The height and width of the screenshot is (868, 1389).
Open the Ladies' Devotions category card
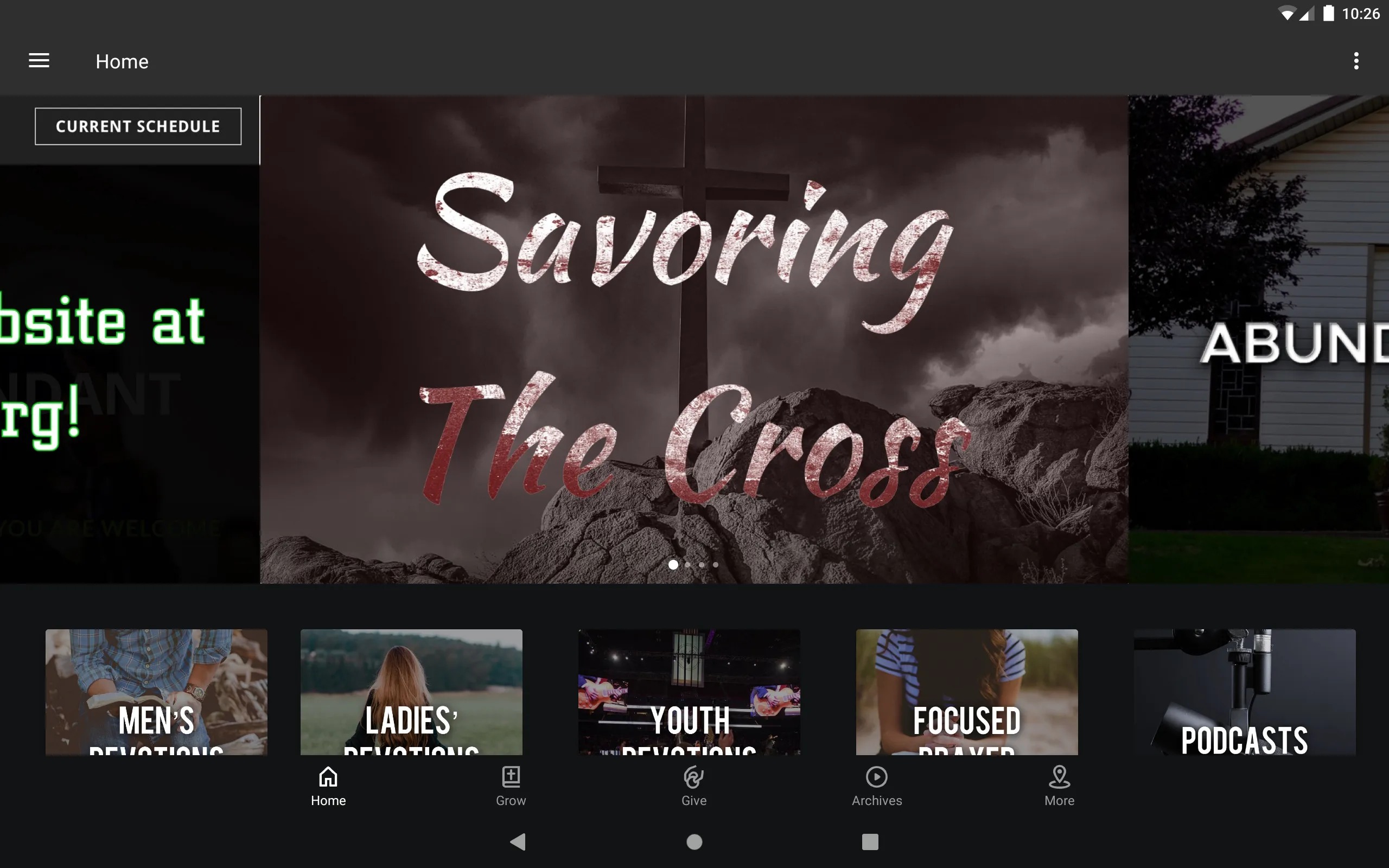tap(411, 691)
